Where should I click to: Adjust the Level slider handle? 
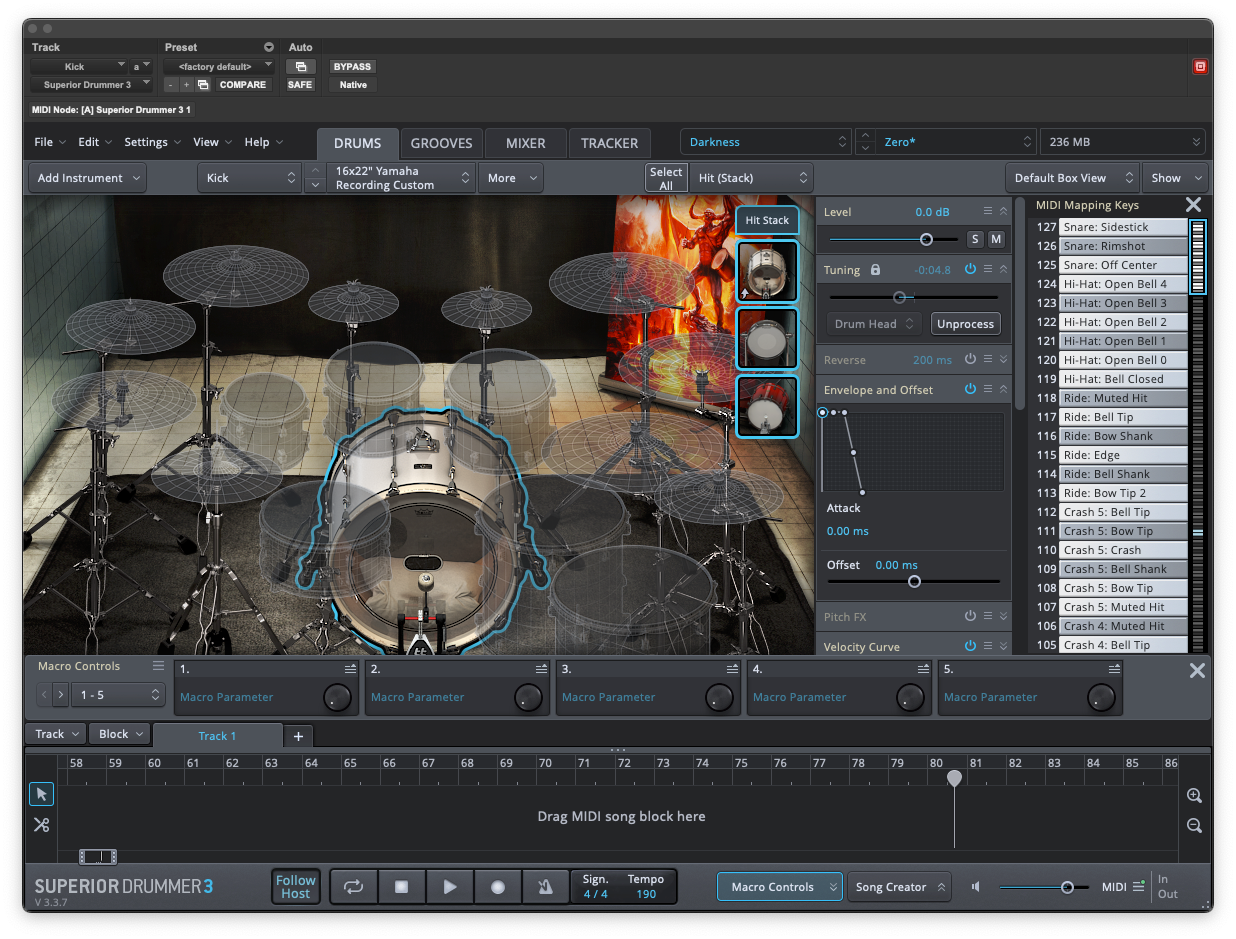(926, 239)
